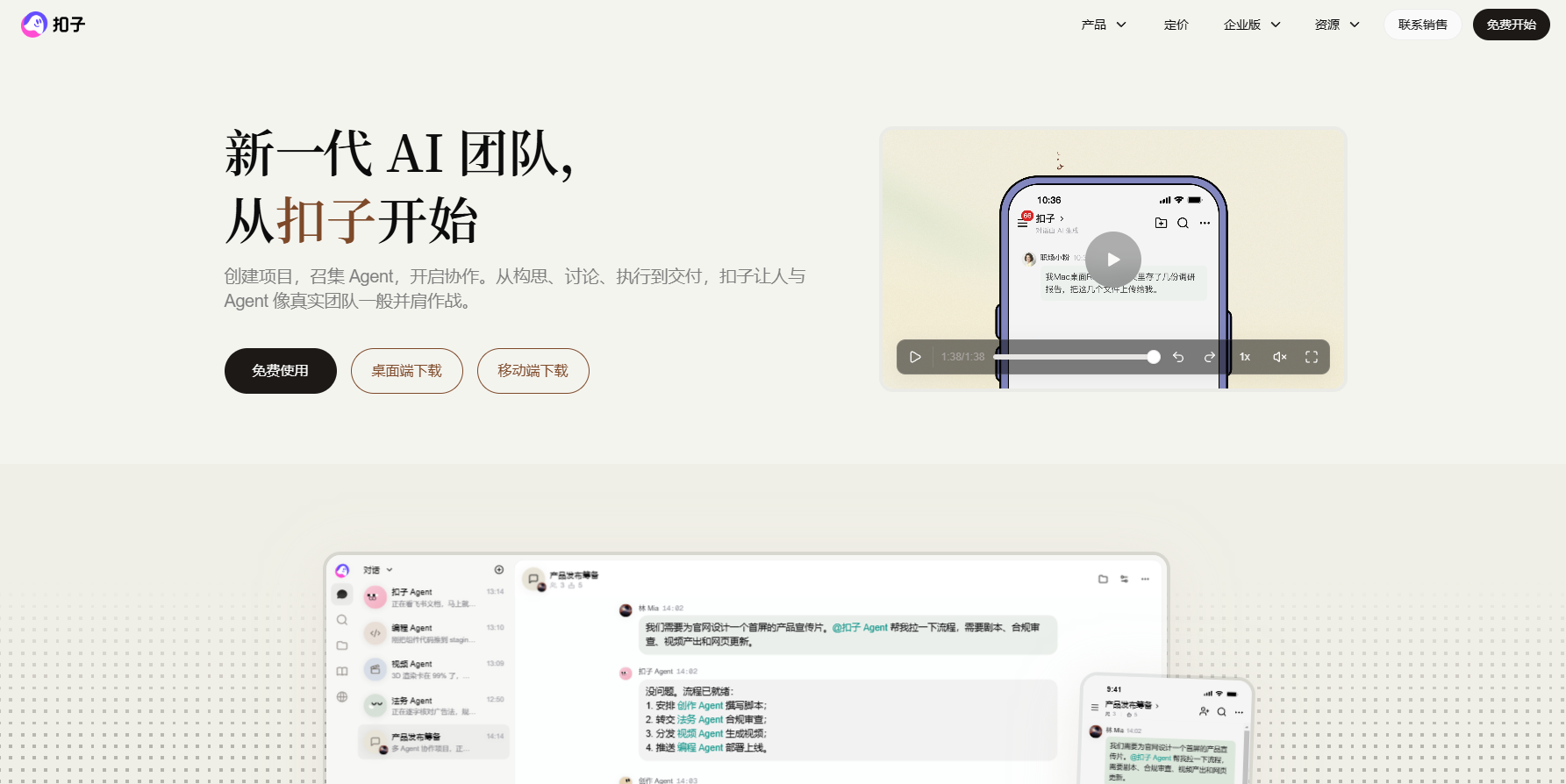Viewport: 1566px width, 784px height.
Task: Click the hamburger menu icon in the lower phone preview
Action: [x=1094, y=707]
